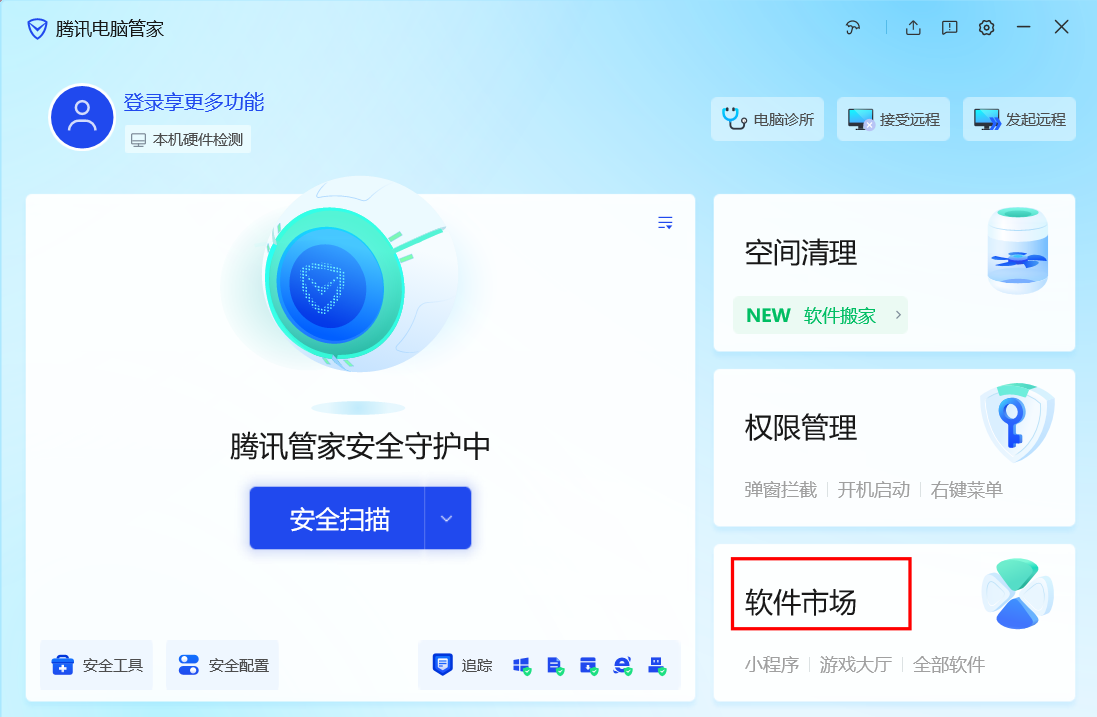Click the Windows system protection icon

point(522,665)
